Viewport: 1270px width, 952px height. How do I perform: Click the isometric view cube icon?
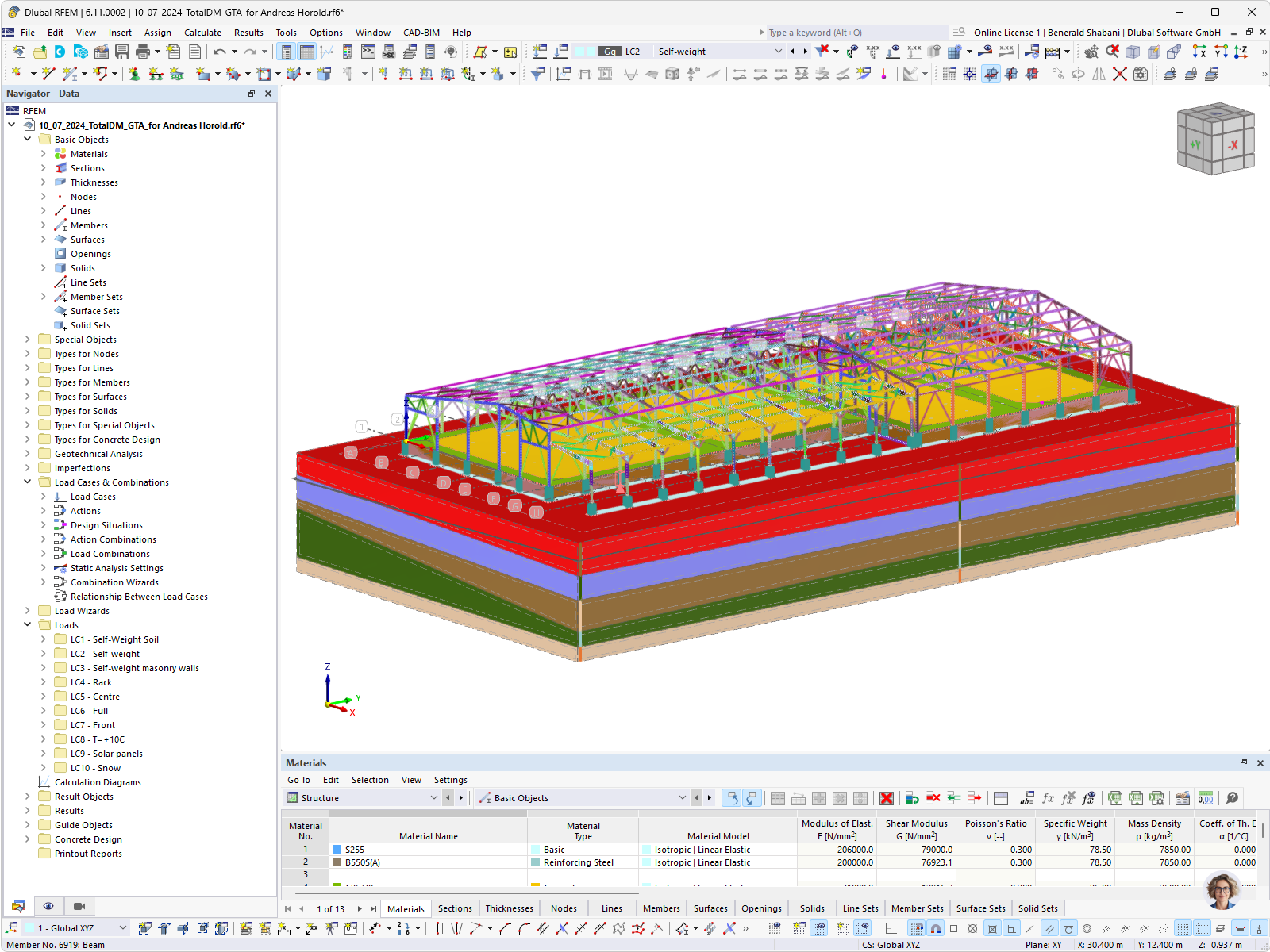click(1133, 52)
